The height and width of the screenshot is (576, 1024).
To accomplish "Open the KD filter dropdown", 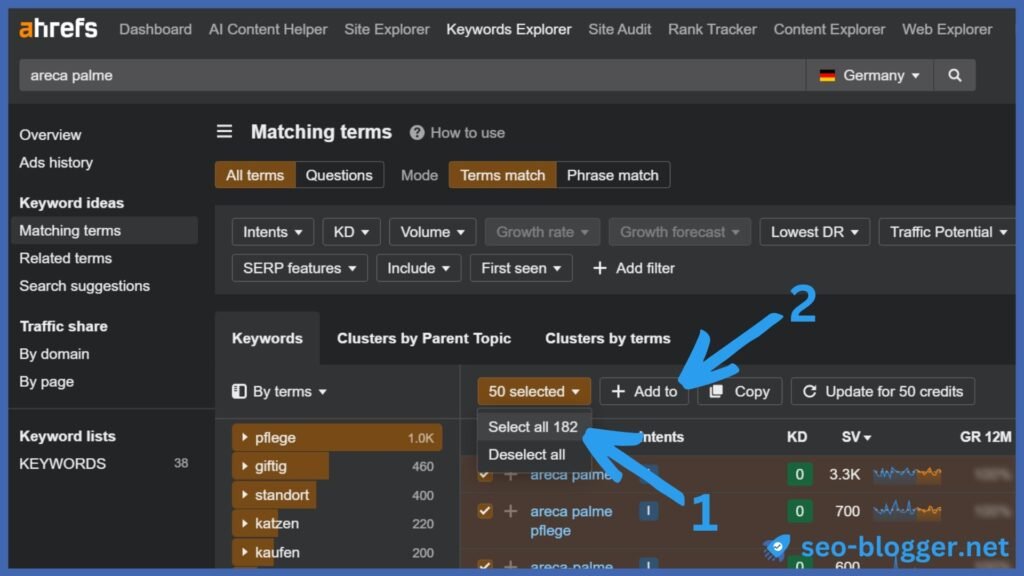I will (351, 232).
